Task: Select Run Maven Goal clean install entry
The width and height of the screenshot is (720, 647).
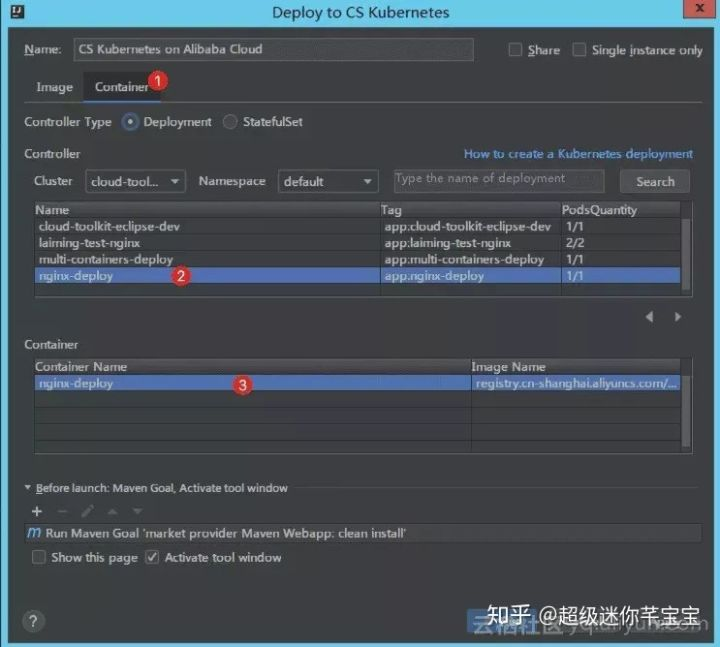Action: [363, 533]
